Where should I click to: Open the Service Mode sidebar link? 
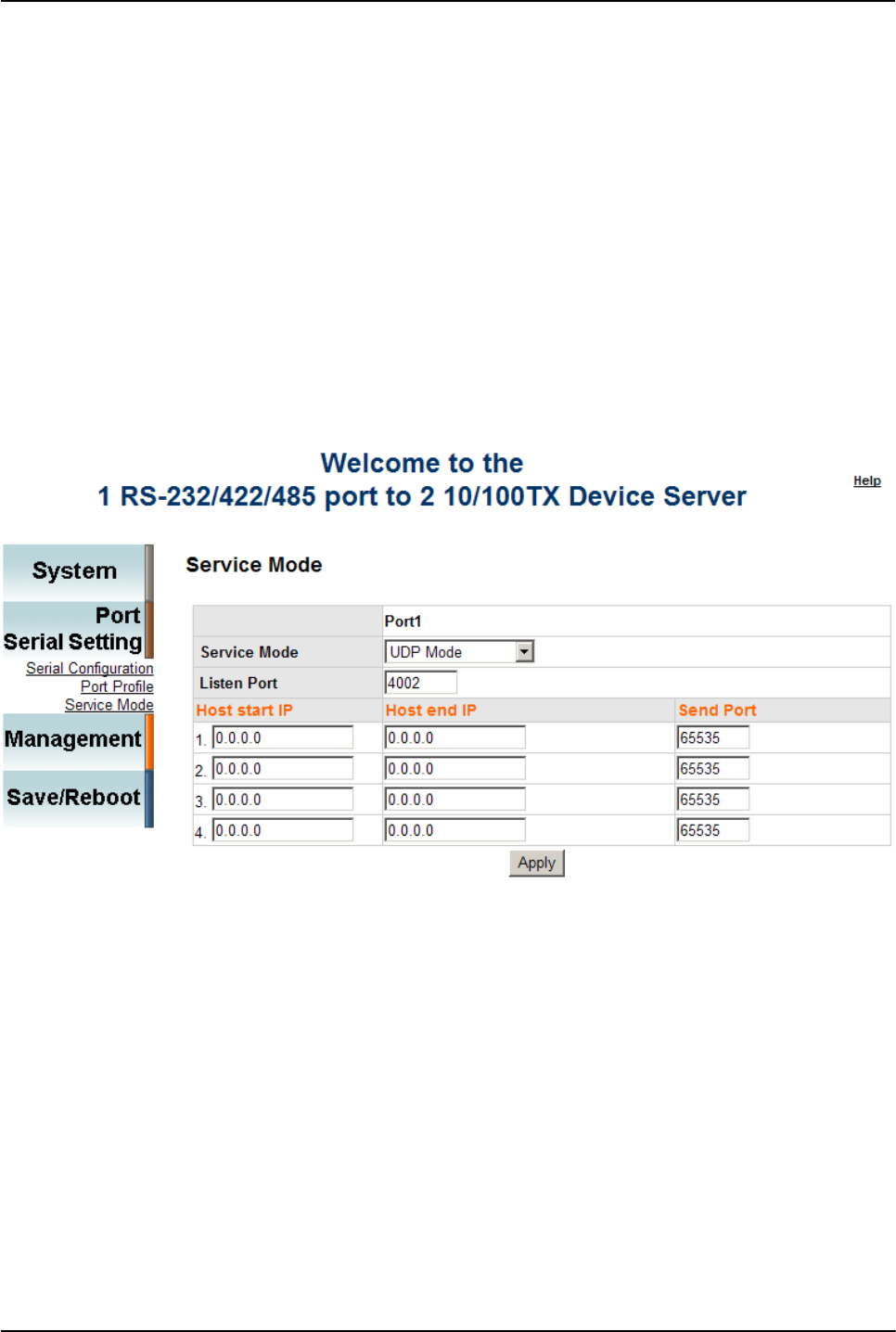[x=109, y=705]
